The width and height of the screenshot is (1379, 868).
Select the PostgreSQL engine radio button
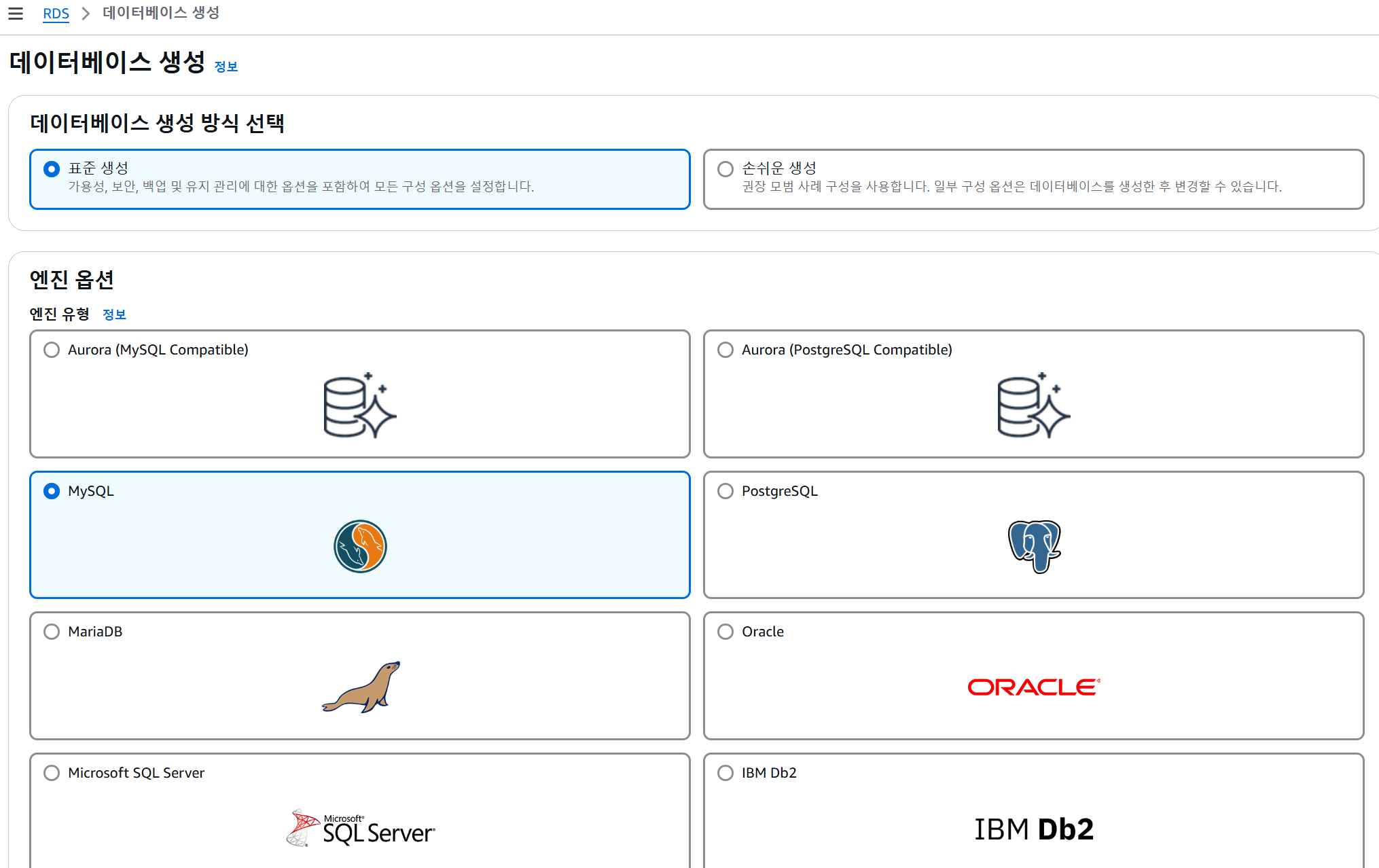coord(726,491)
